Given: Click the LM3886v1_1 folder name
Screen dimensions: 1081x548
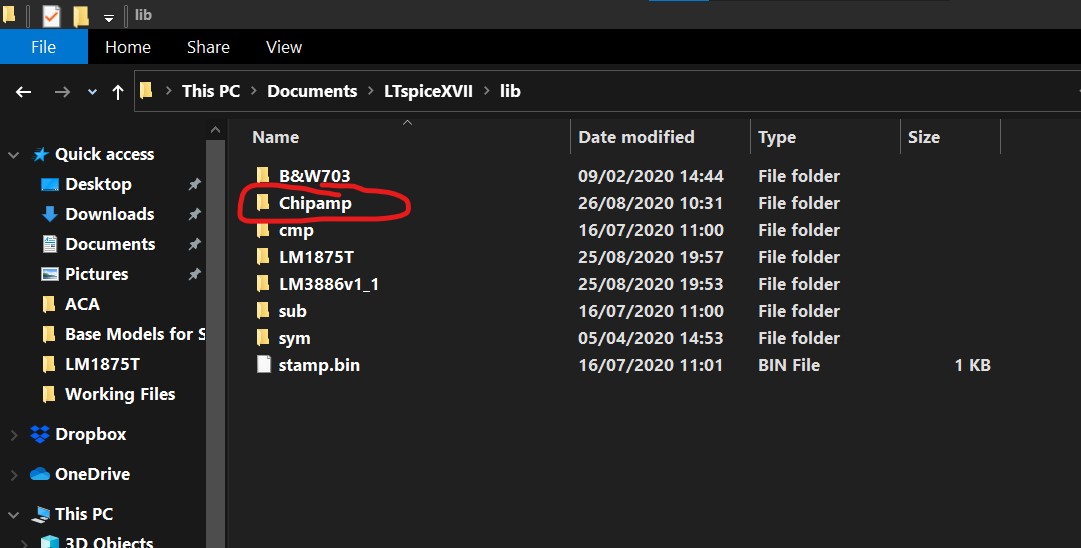Looking at the screenshot, I should click(329, 284).
